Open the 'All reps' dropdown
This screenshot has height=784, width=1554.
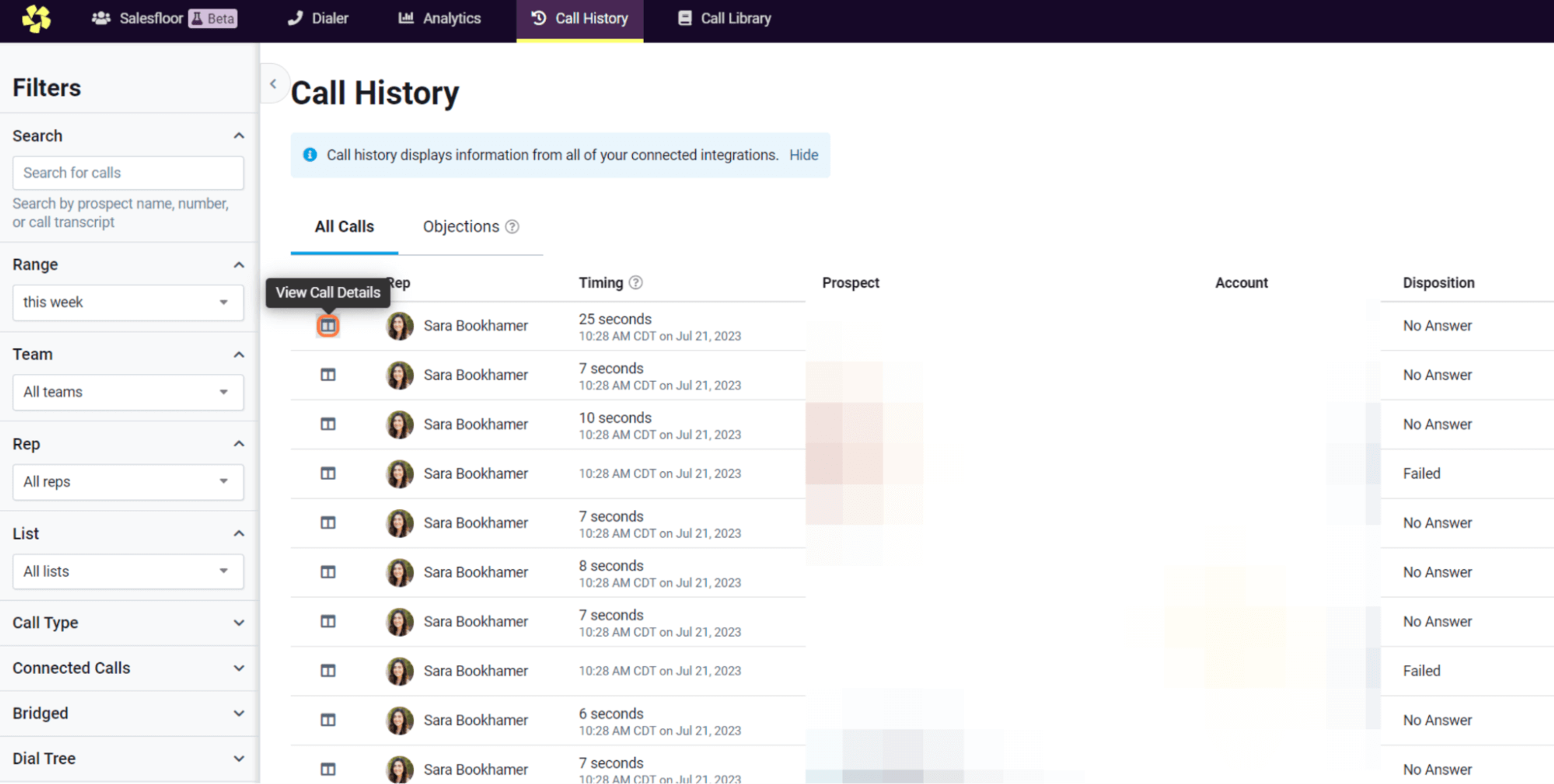(x=128, y=481)
